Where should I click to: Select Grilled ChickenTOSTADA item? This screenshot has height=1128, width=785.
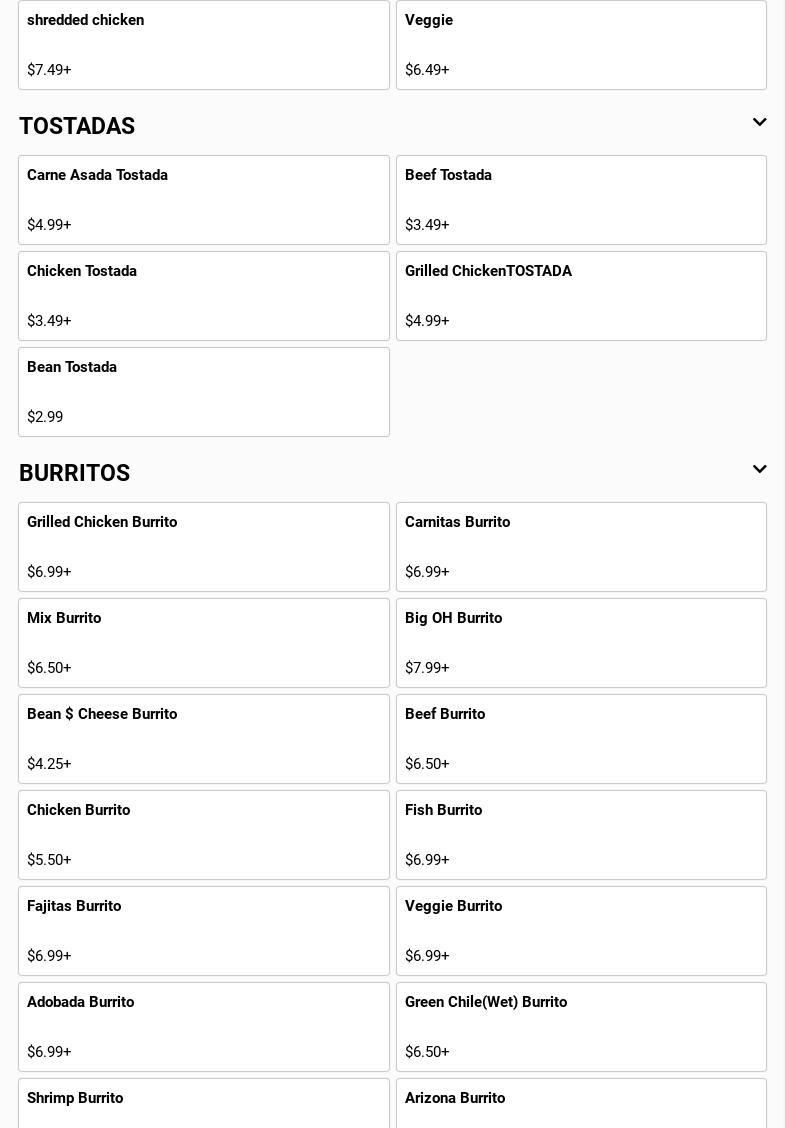click(581, 296)
